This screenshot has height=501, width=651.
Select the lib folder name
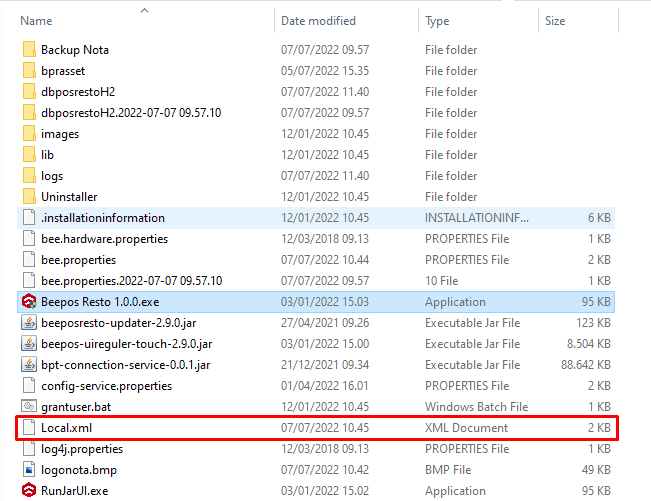(x=47, y=155)
